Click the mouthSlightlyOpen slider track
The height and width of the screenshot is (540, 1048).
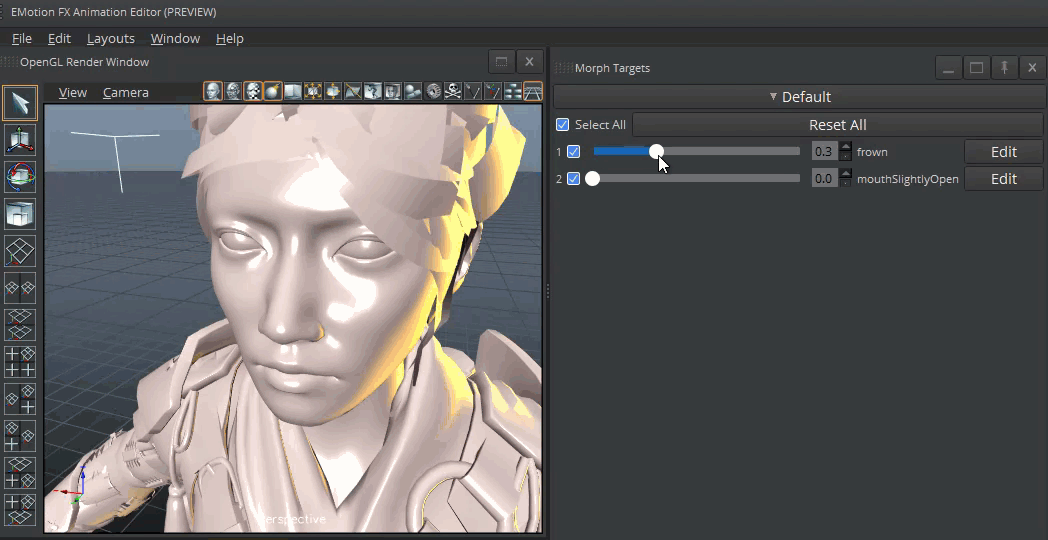tap(700, 179)
